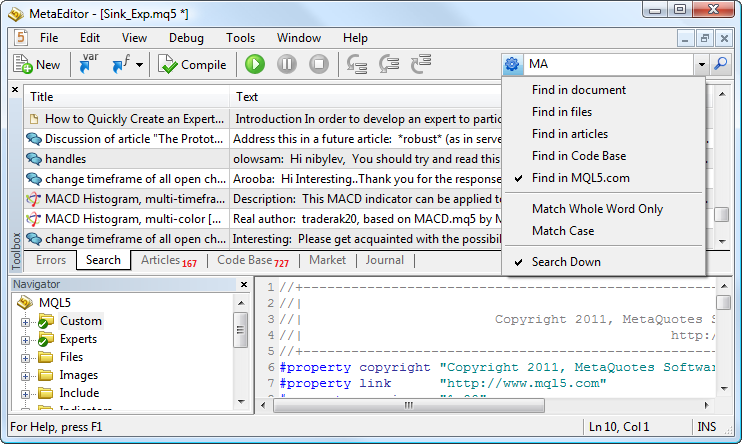Enable Match Case option
The width and height of the screenshot is (742, 444).
pos(604,231)
